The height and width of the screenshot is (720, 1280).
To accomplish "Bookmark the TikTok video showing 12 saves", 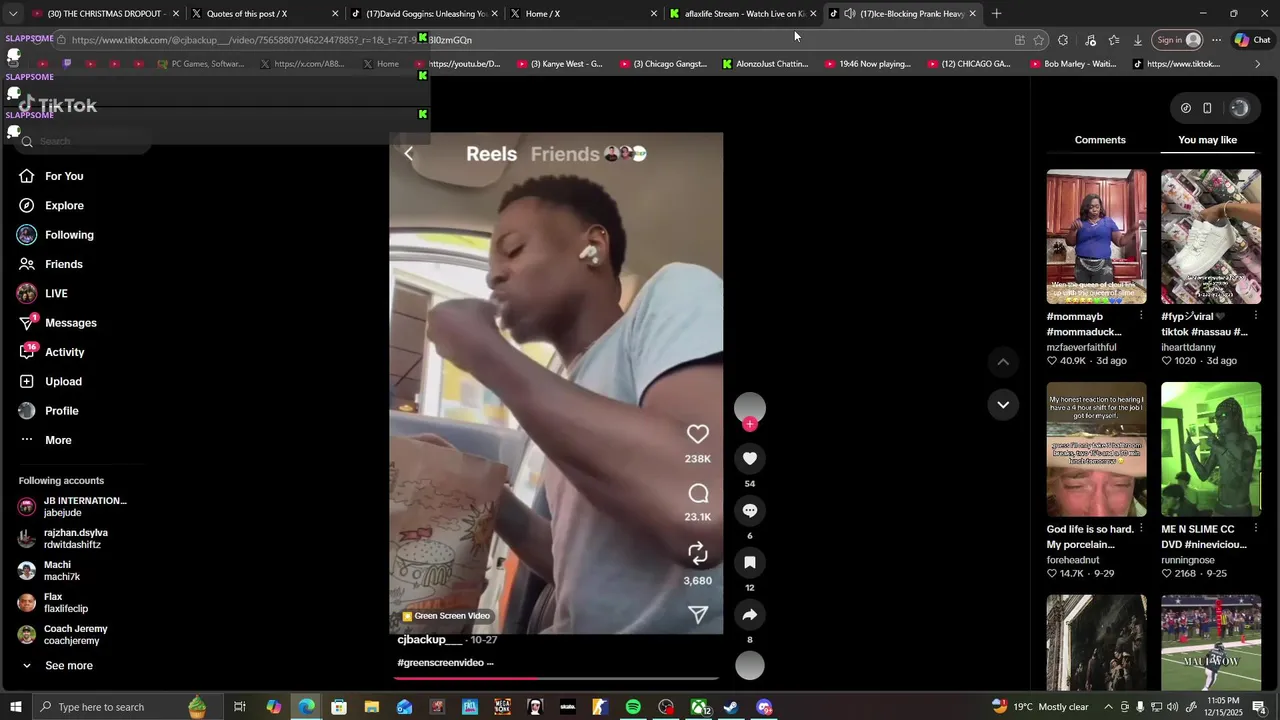I will tap(750, 563).
